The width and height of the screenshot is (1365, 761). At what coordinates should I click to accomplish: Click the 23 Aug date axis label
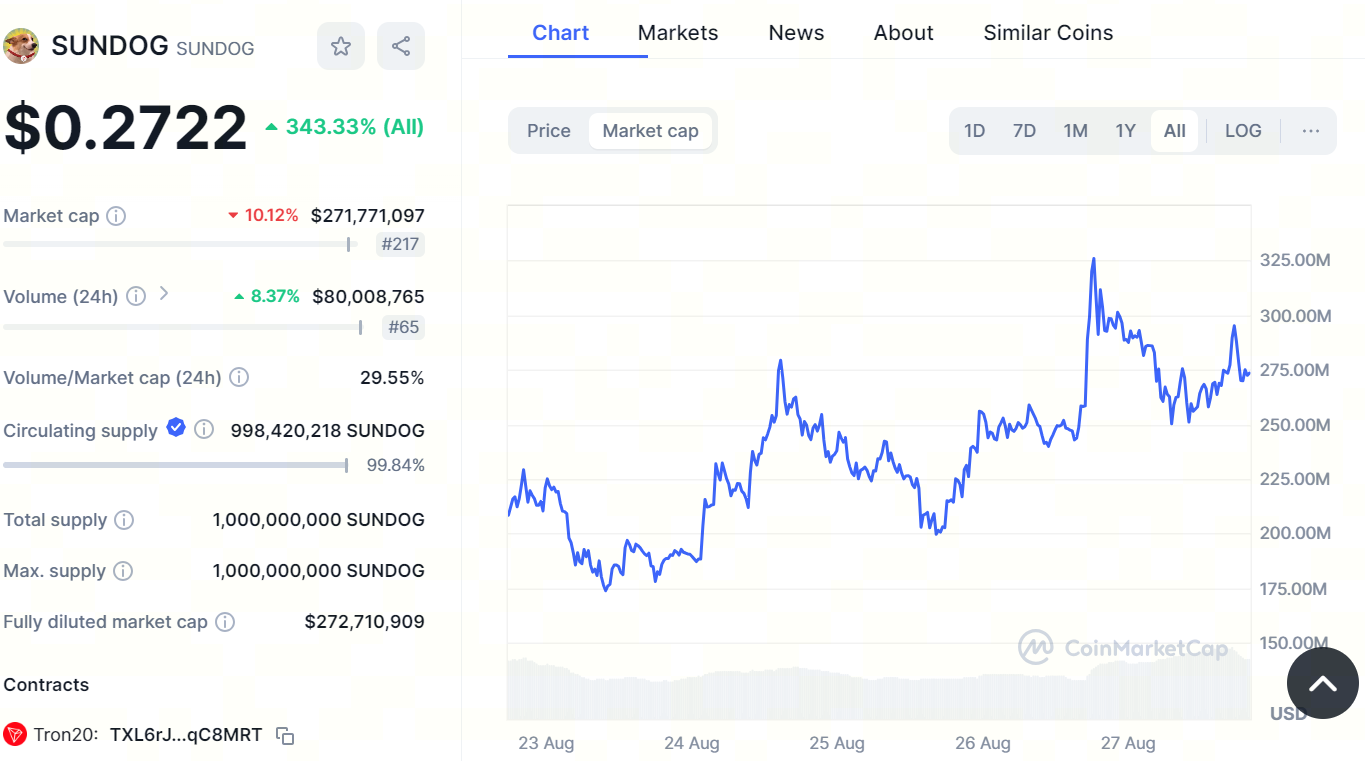pos(546,744)
